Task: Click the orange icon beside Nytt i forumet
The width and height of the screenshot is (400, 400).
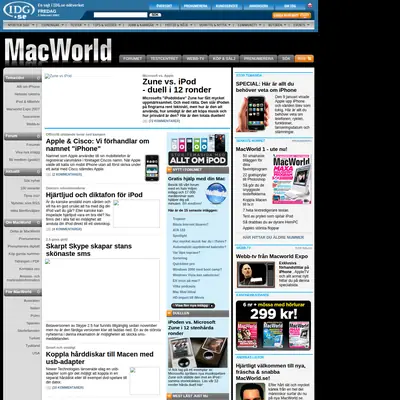Action: point(169,170)
